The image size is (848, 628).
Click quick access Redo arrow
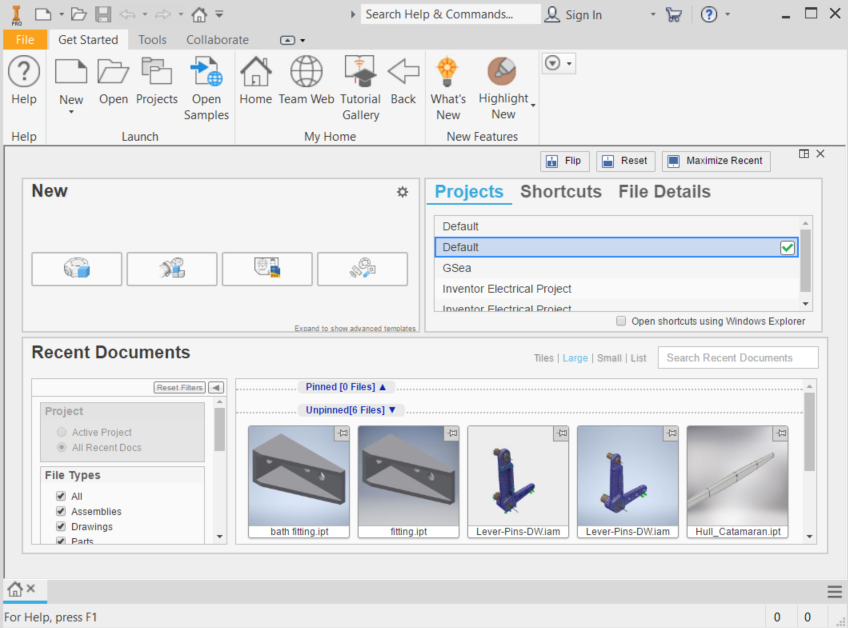click(163, 14)
